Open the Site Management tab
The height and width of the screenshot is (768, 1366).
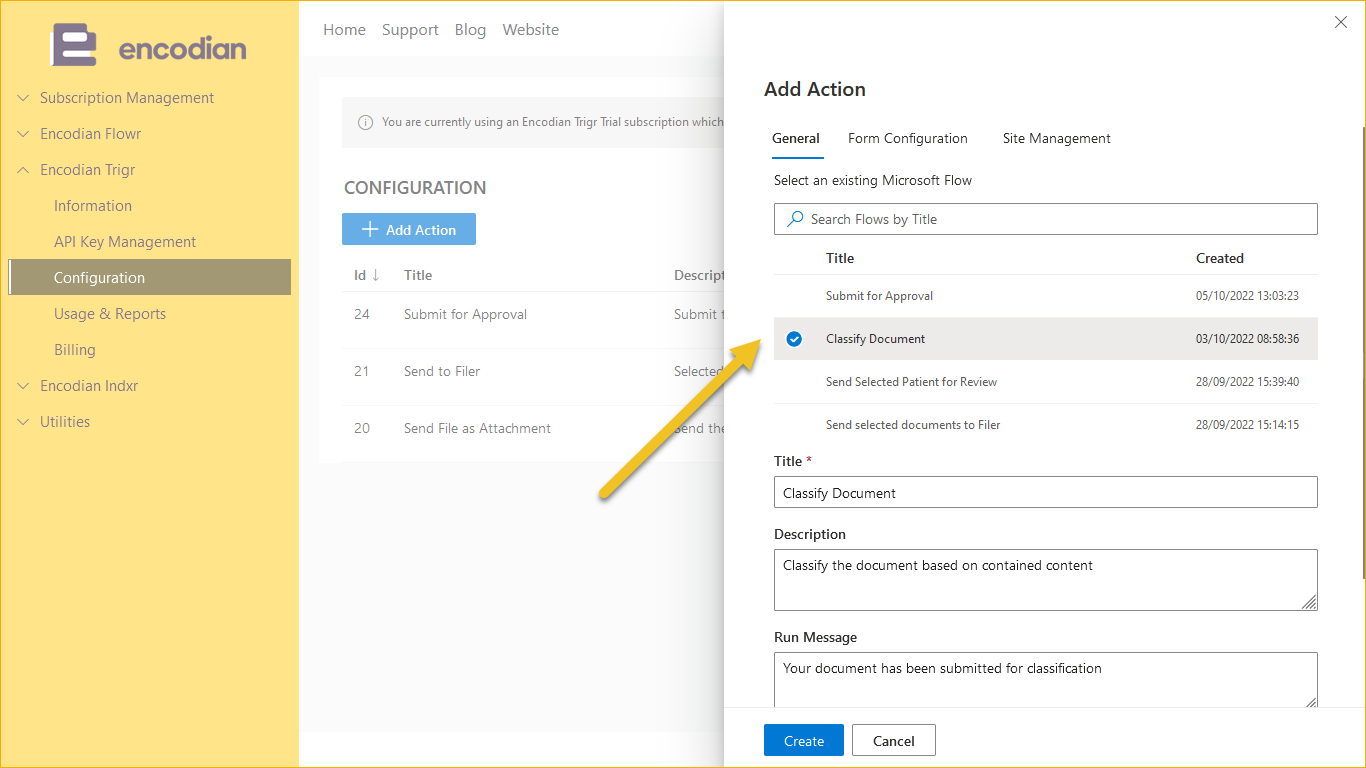point(1056,139)
